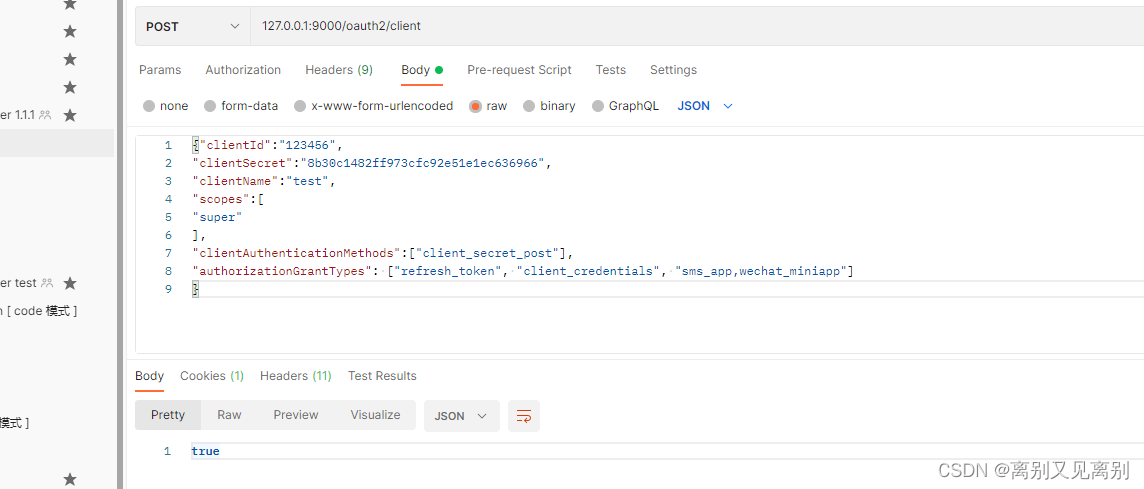Select the 'form-data' body type

point(241,106)
